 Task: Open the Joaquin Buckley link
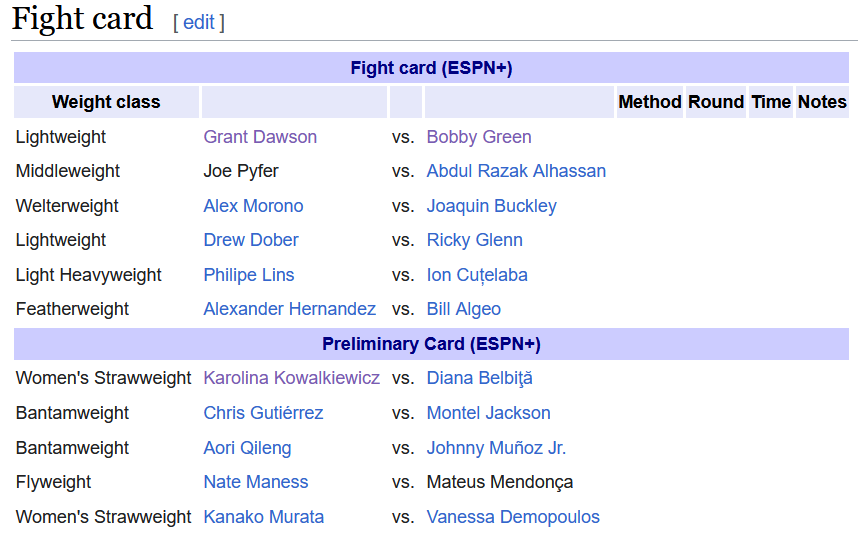coord(491,206)
